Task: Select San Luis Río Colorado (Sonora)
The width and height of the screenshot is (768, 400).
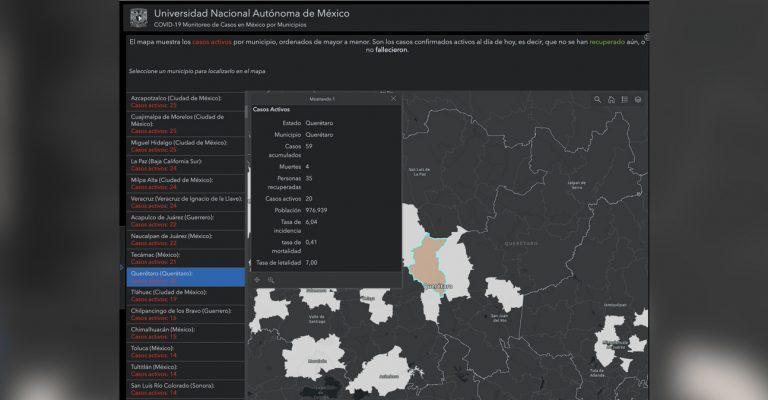Action: point(186,389)
